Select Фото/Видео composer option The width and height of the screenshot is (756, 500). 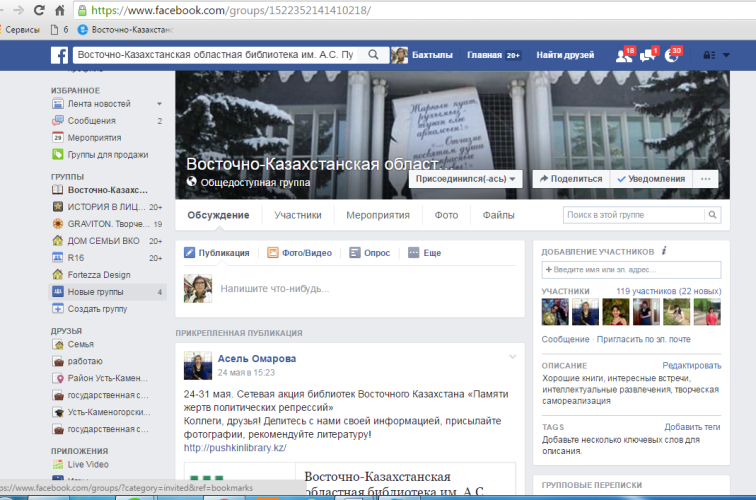pyautogui.click(x=299, y=253)
